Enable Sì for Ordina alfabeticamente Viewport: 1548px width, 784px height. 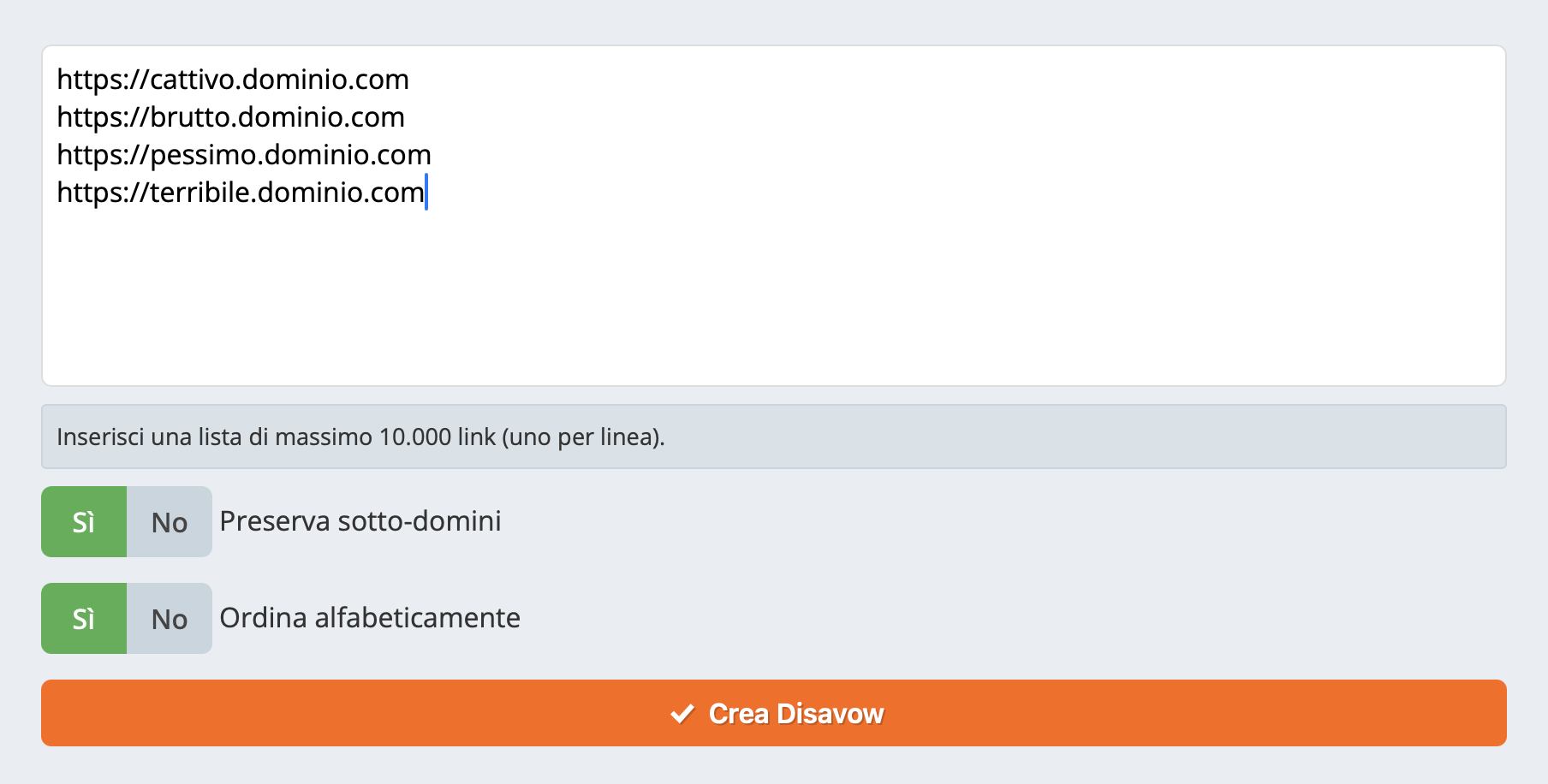[x=84, y=619]
